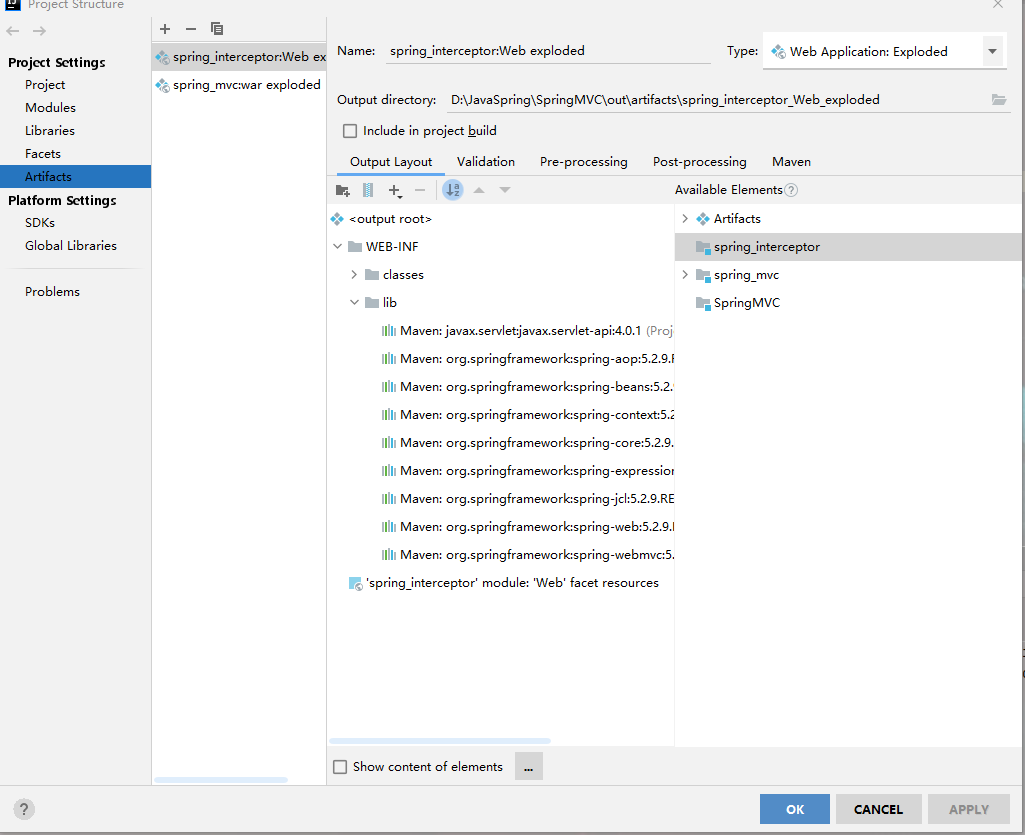1025x835 pixels.
Task: Select the SpringMVC module in Available Elements
Action: click(x=738, y=303)
